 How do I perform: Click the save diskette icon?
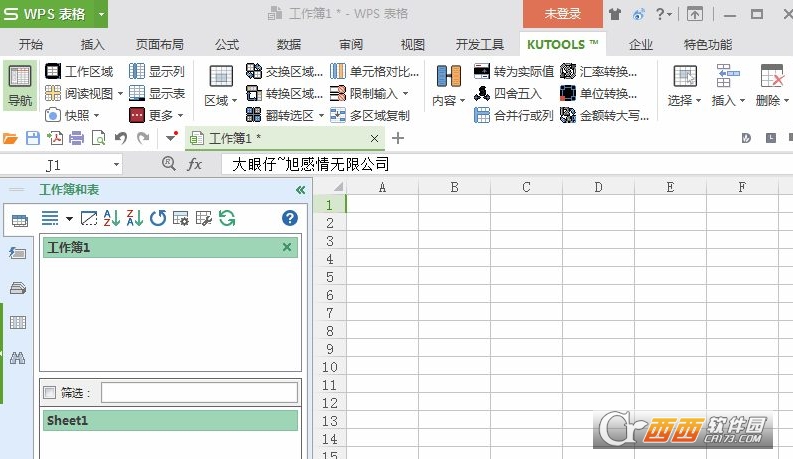pyautogui.click(x=32, y=138)
